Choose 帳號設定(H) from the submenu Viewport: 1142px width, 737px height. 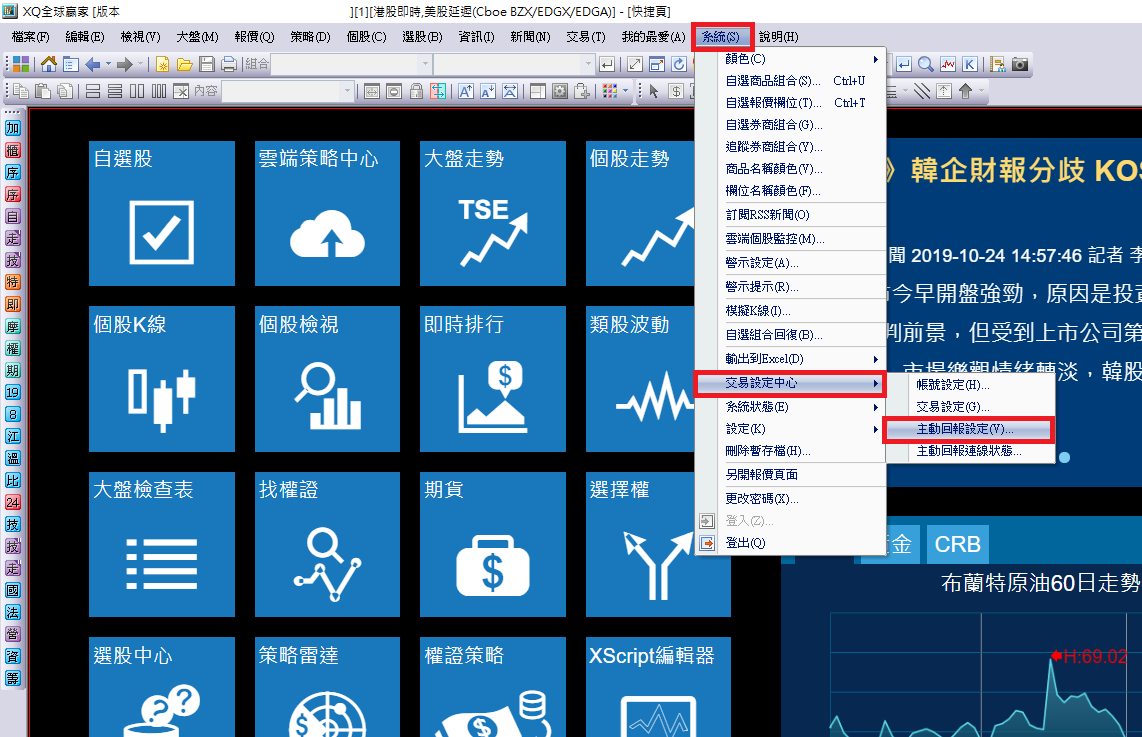coord(953,385)
